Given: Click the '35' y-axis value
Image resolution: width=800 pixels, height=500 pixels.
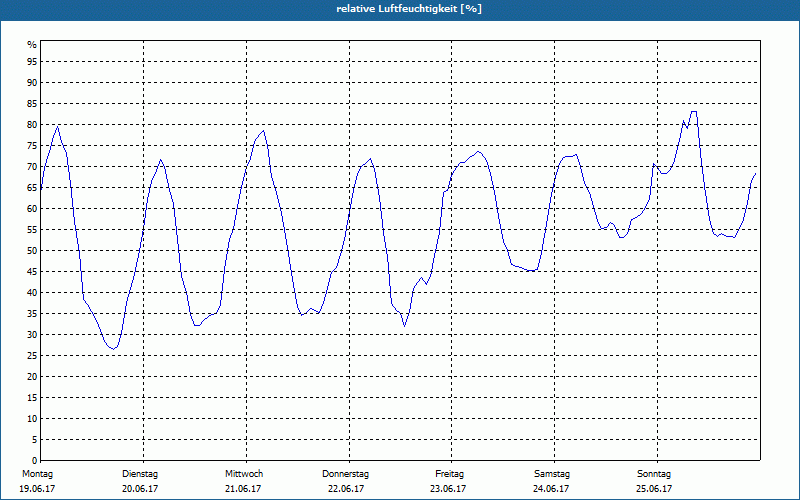Looking at the screenshot, I should tap(32, 314).
